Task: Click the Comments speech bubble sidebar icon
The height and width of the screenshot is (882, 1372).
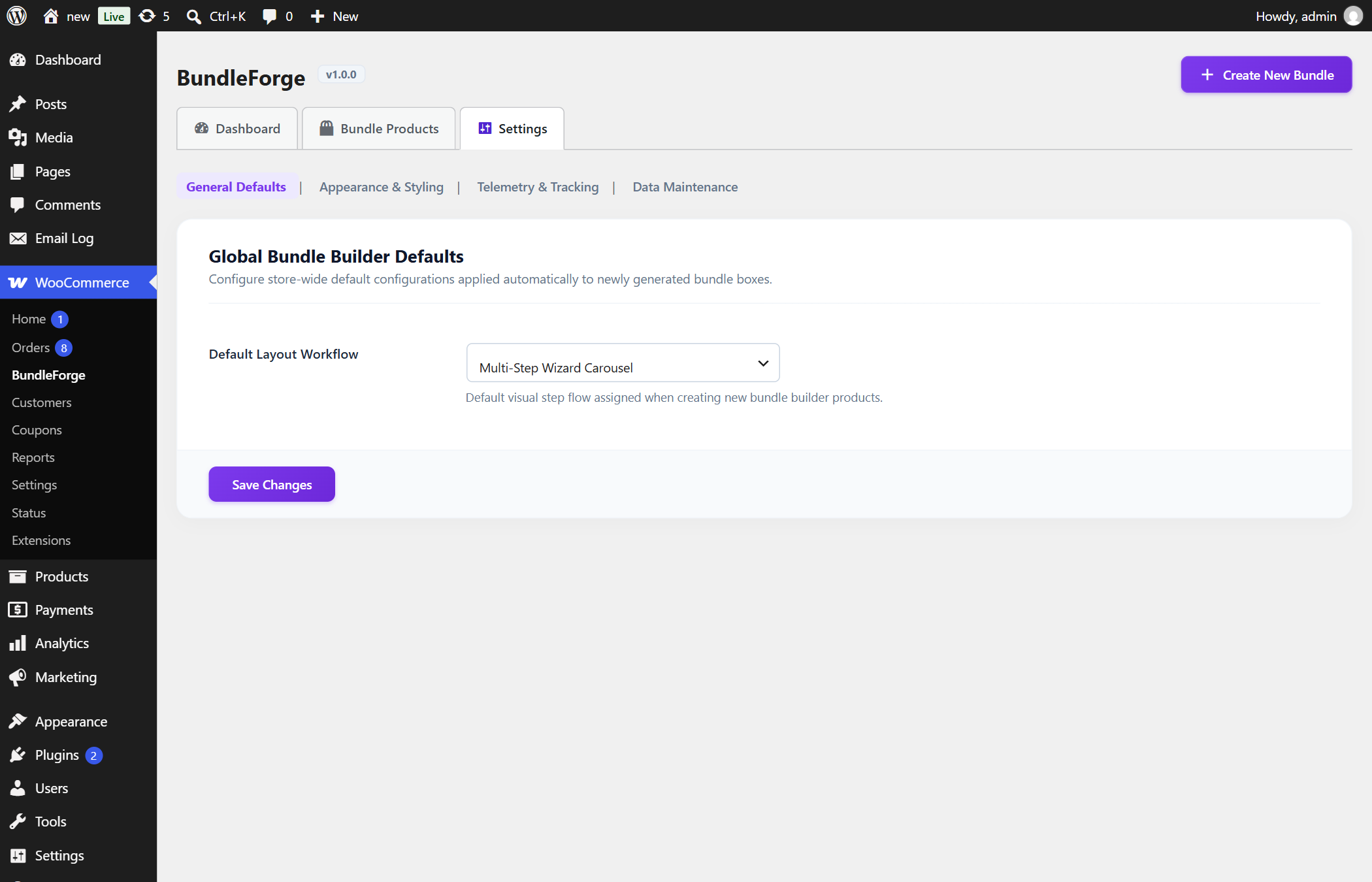Action: (18, 205)
